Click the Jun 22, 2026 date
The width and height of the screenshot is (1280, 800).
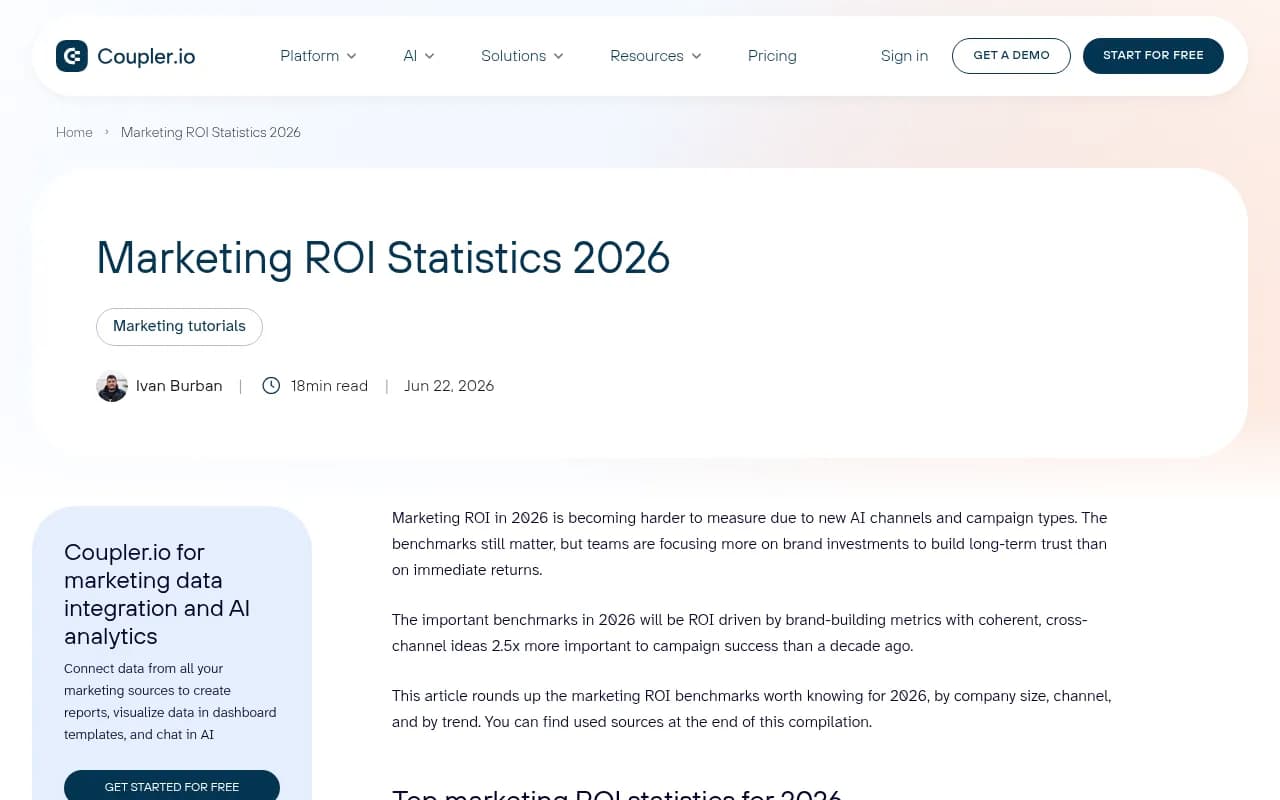pyautogui.click(x=449, y=386)
